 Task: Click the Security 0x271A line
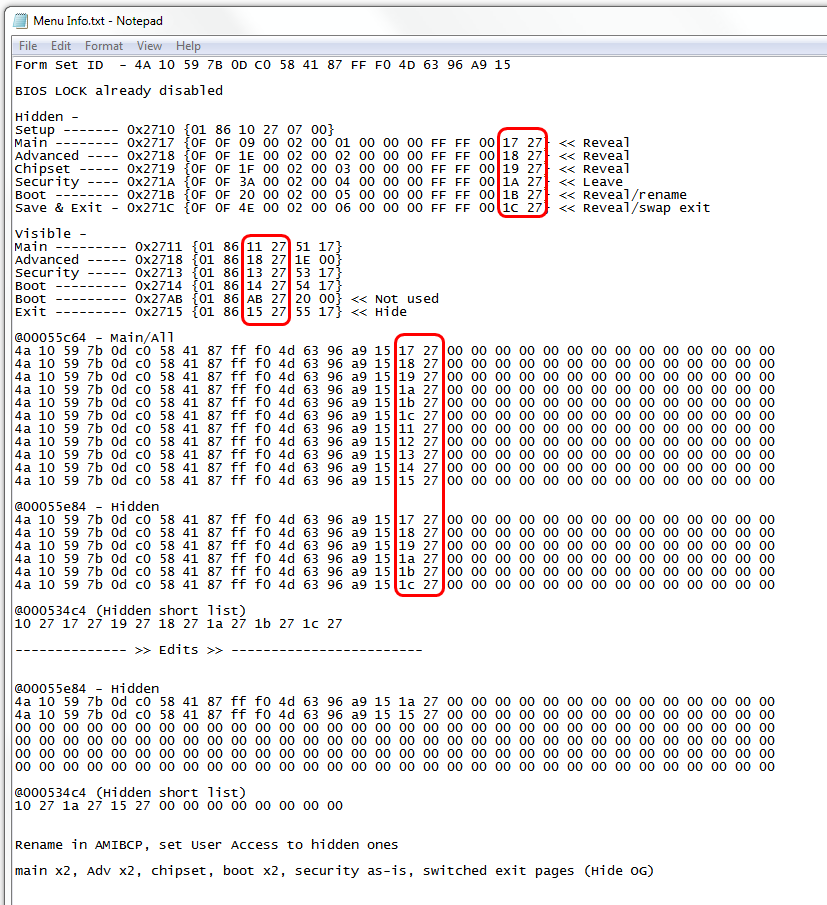(x=319, y=182)
